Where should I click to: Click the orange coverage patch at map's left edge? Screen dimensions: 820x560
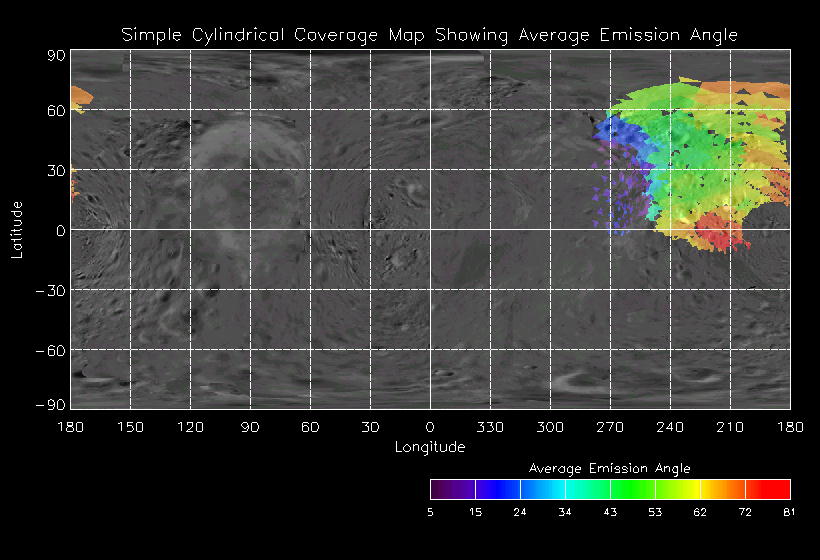pos(80,97)
